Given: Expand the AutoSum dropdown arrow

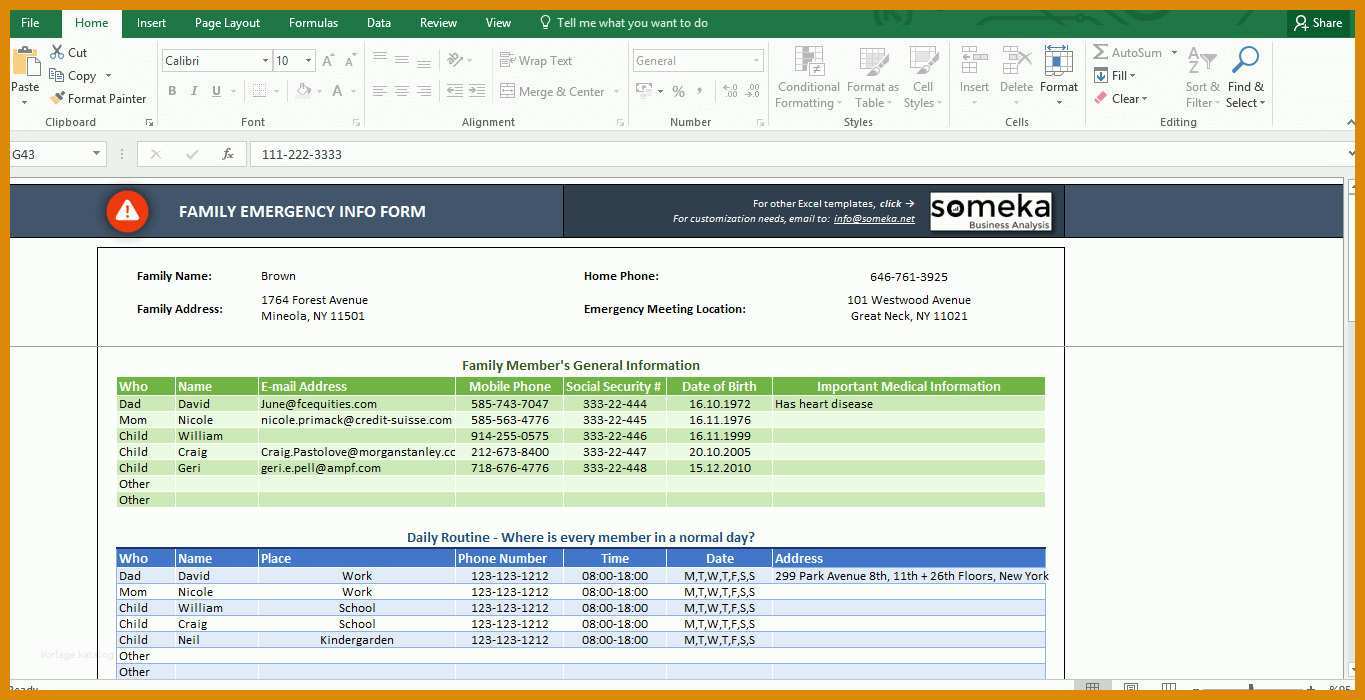Looking at the screenshot, I should click(1174, 52).
